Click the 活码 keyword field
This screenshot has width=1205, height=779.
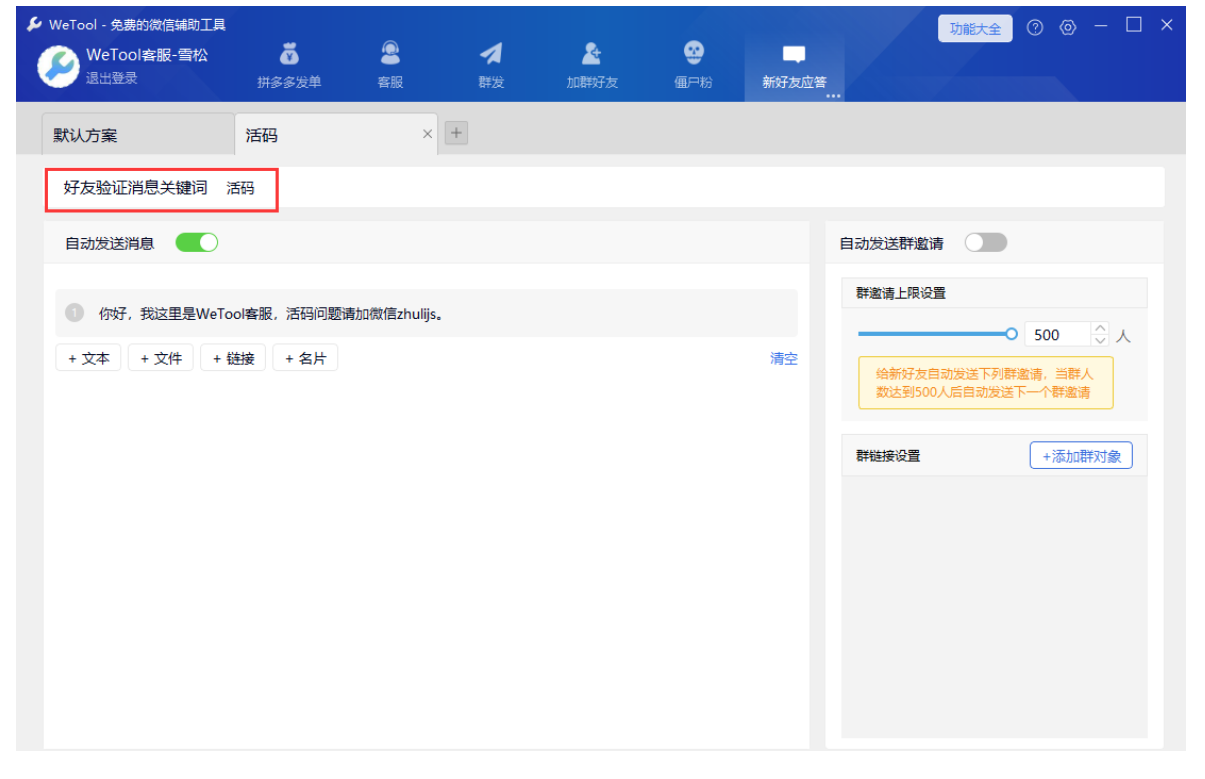[240, 188]
